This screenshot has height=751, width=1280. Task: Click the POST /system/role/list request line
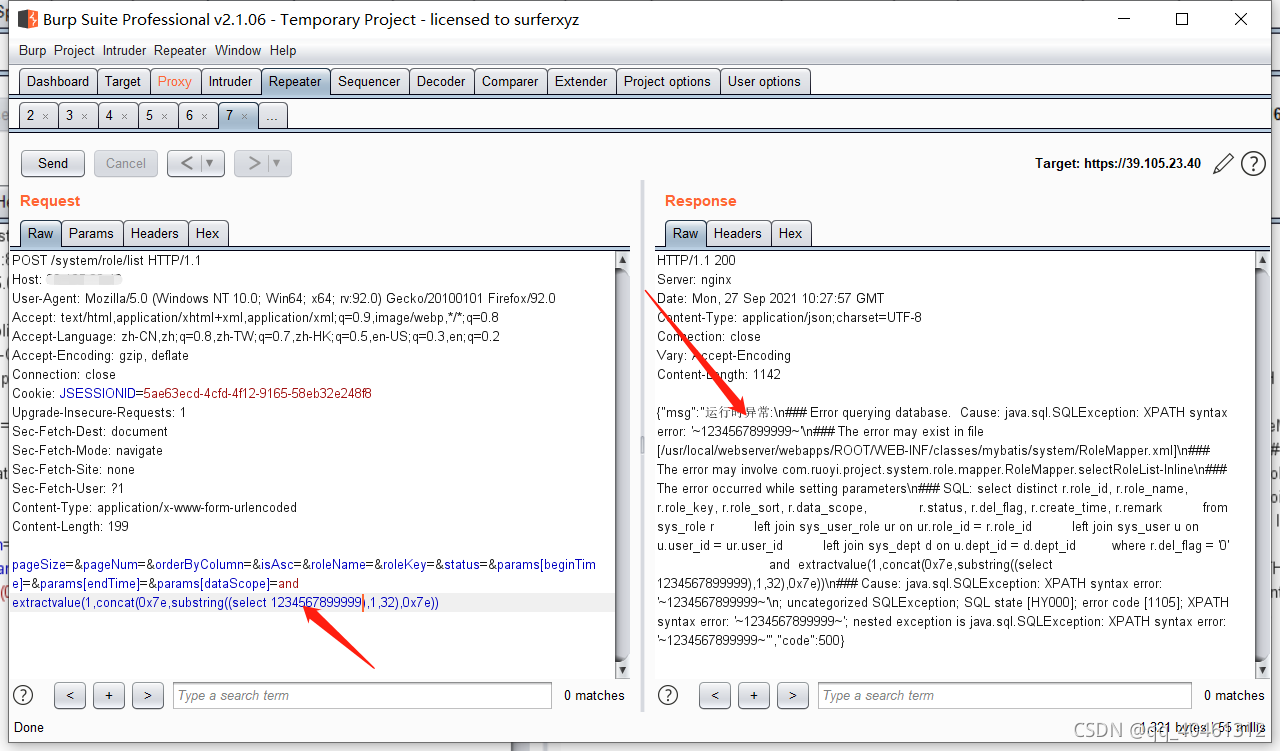106,261
